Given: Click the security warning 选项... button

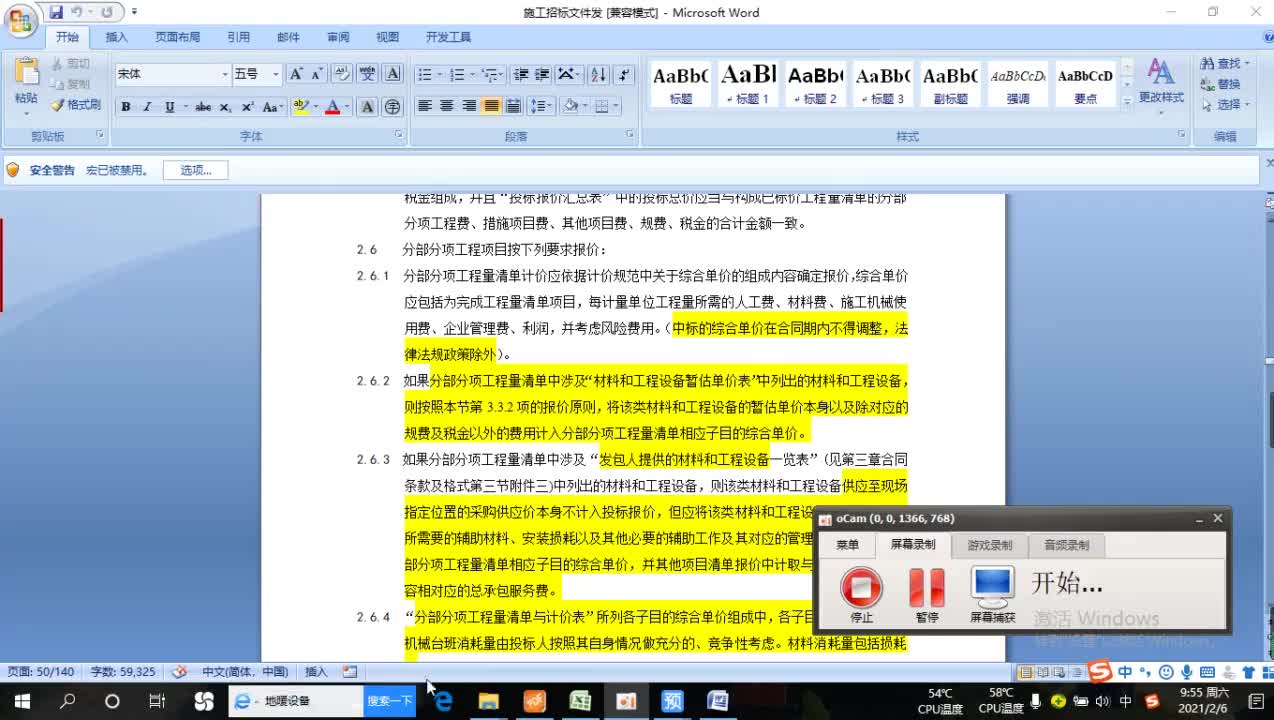Looking at the screenshot, I should click(x=196, y=170).
